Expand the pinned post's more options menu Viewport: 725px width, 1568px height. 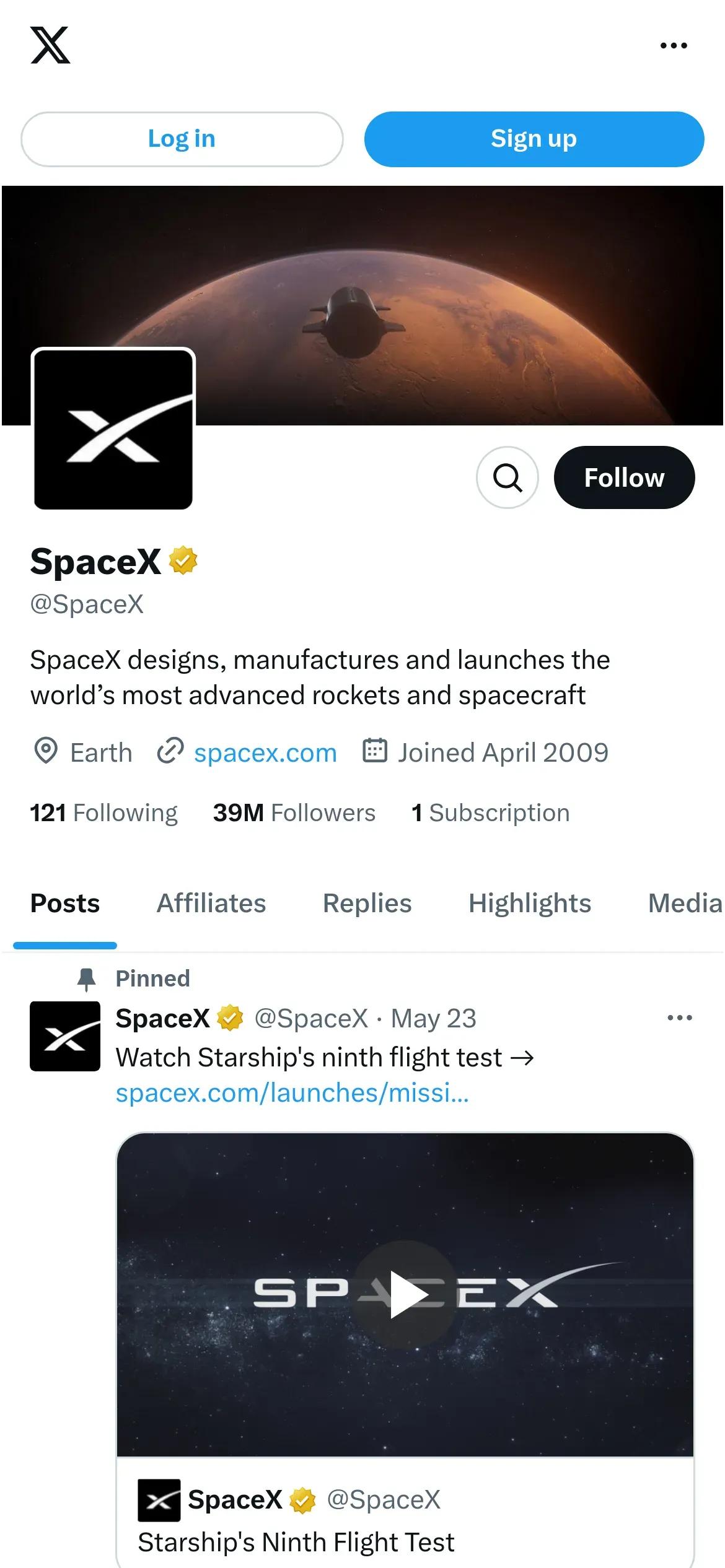pyautogui.click(x=679, y=1018)
